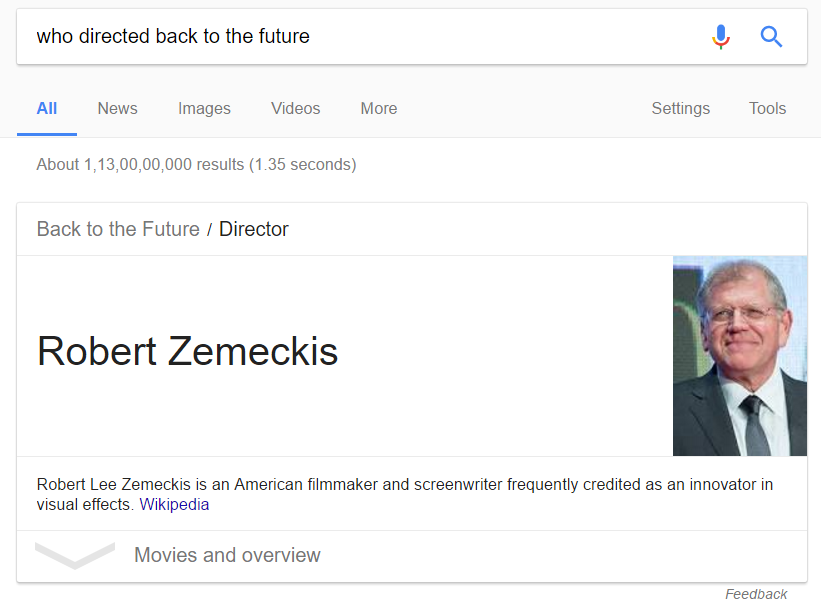The image size is (821, 613).
Task: Select the Robert Lee Zemeckis description text
Action: (x=405, y=494)
